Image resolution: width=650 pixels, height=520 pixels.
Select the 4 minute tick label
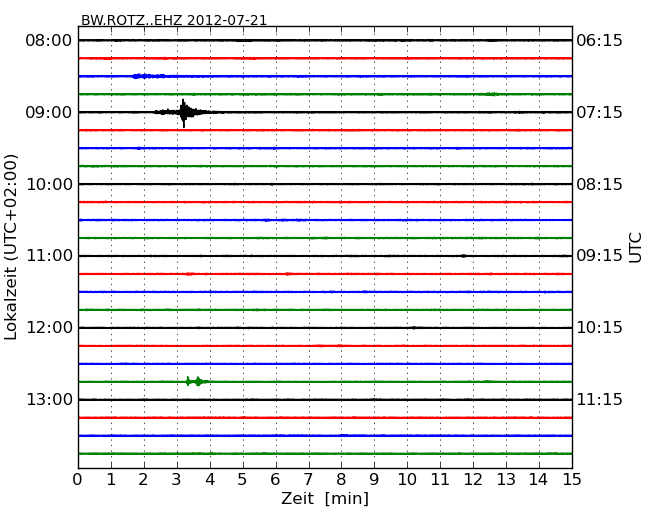point(210,480)
